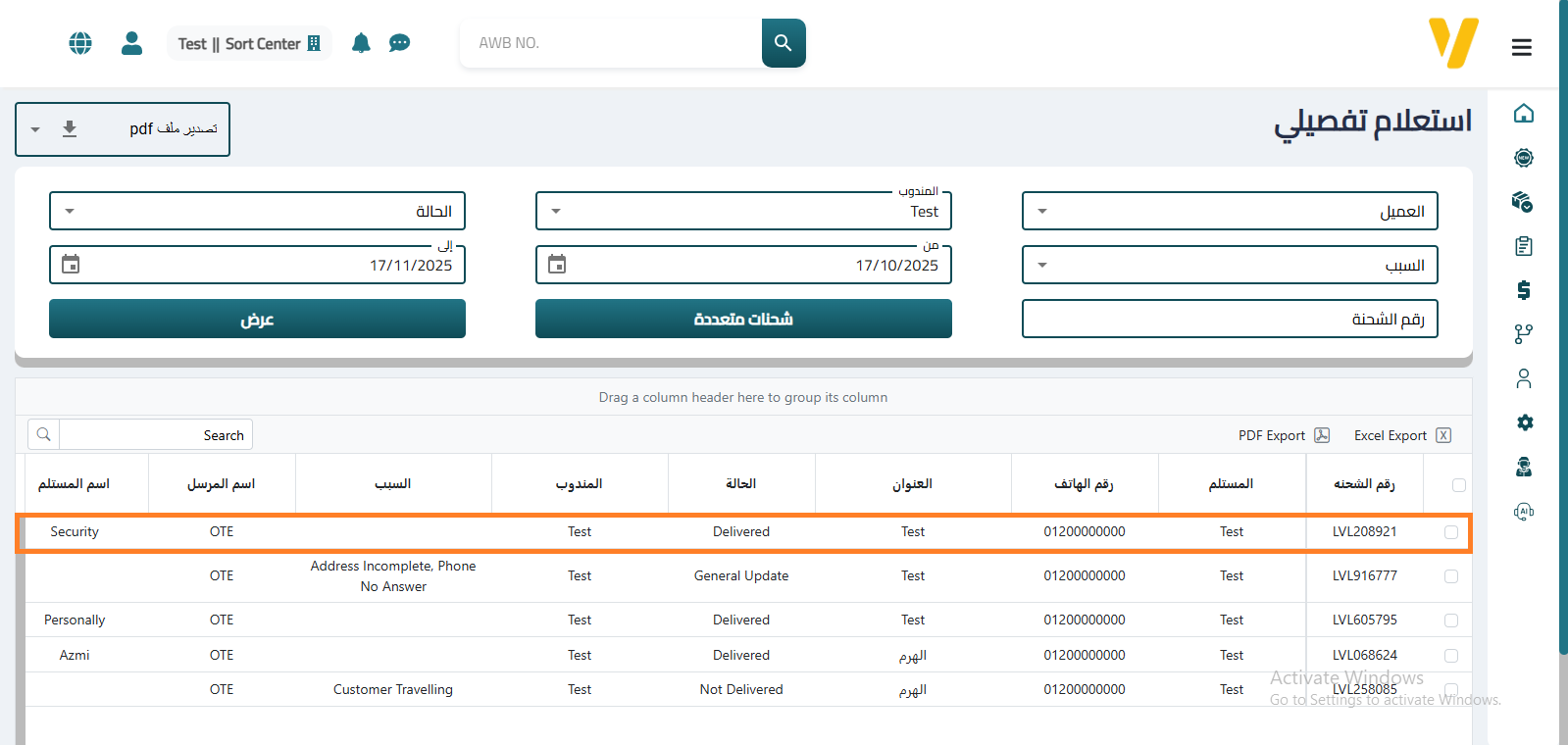Open settings gear in sidebar
Image resolution: width=1568 pixels, height=745 pixels.
pos(1523,422)
